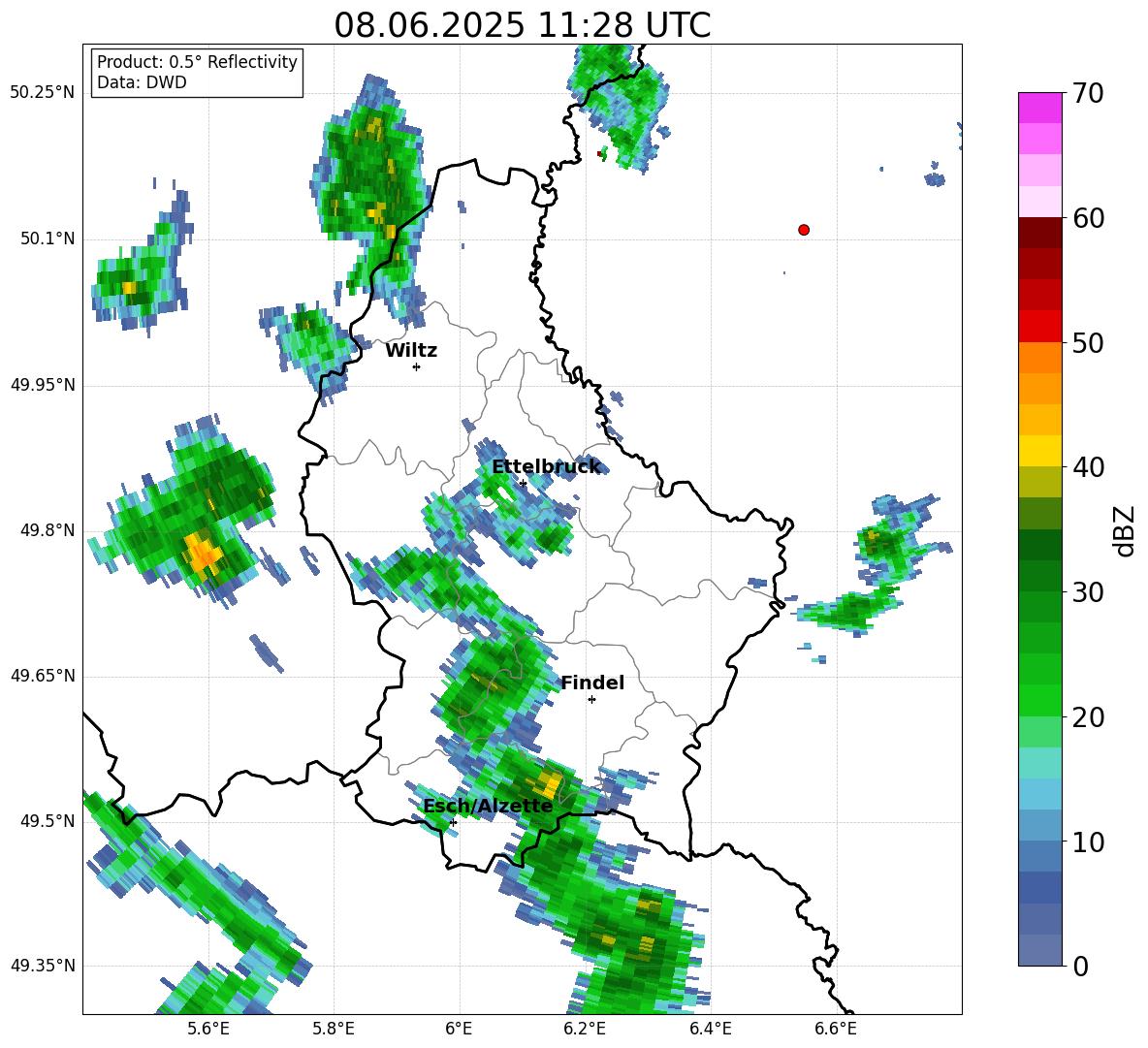Click the 6.4°E longitude label

tap(710, 1029)
